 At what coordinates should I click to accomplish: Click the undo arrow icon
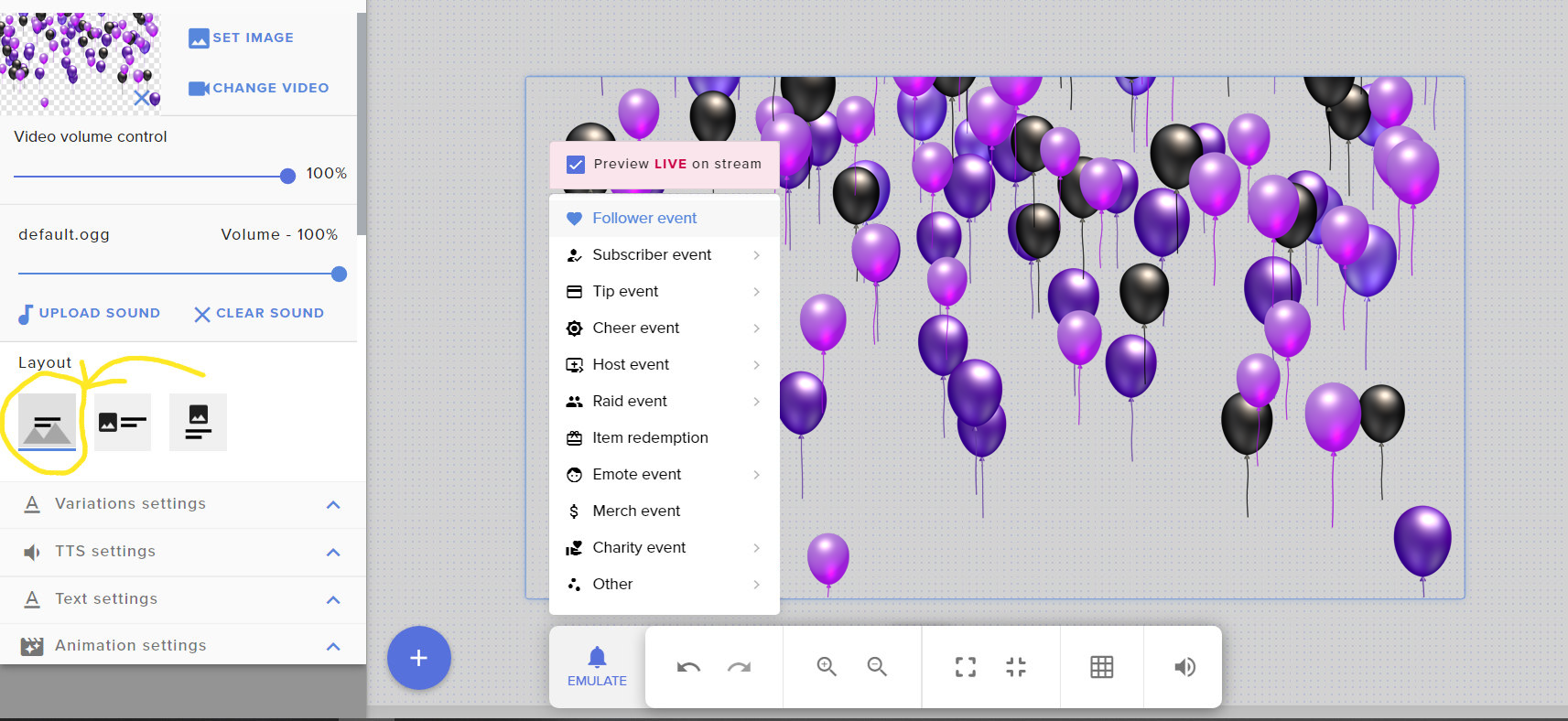(688, 667)
